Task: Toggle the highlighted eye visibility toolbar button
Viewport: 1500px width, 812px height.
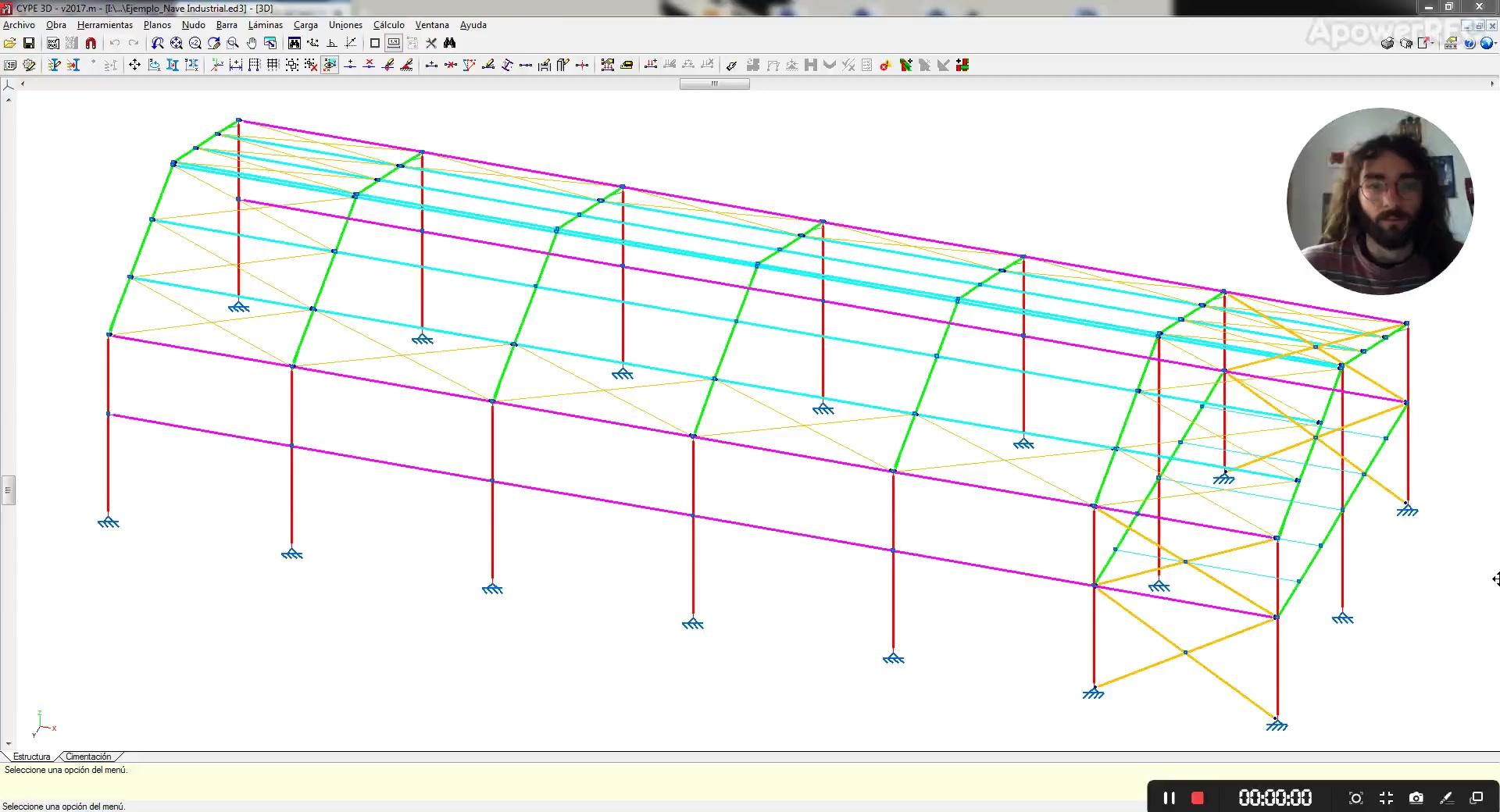Action: click(330, 66)
